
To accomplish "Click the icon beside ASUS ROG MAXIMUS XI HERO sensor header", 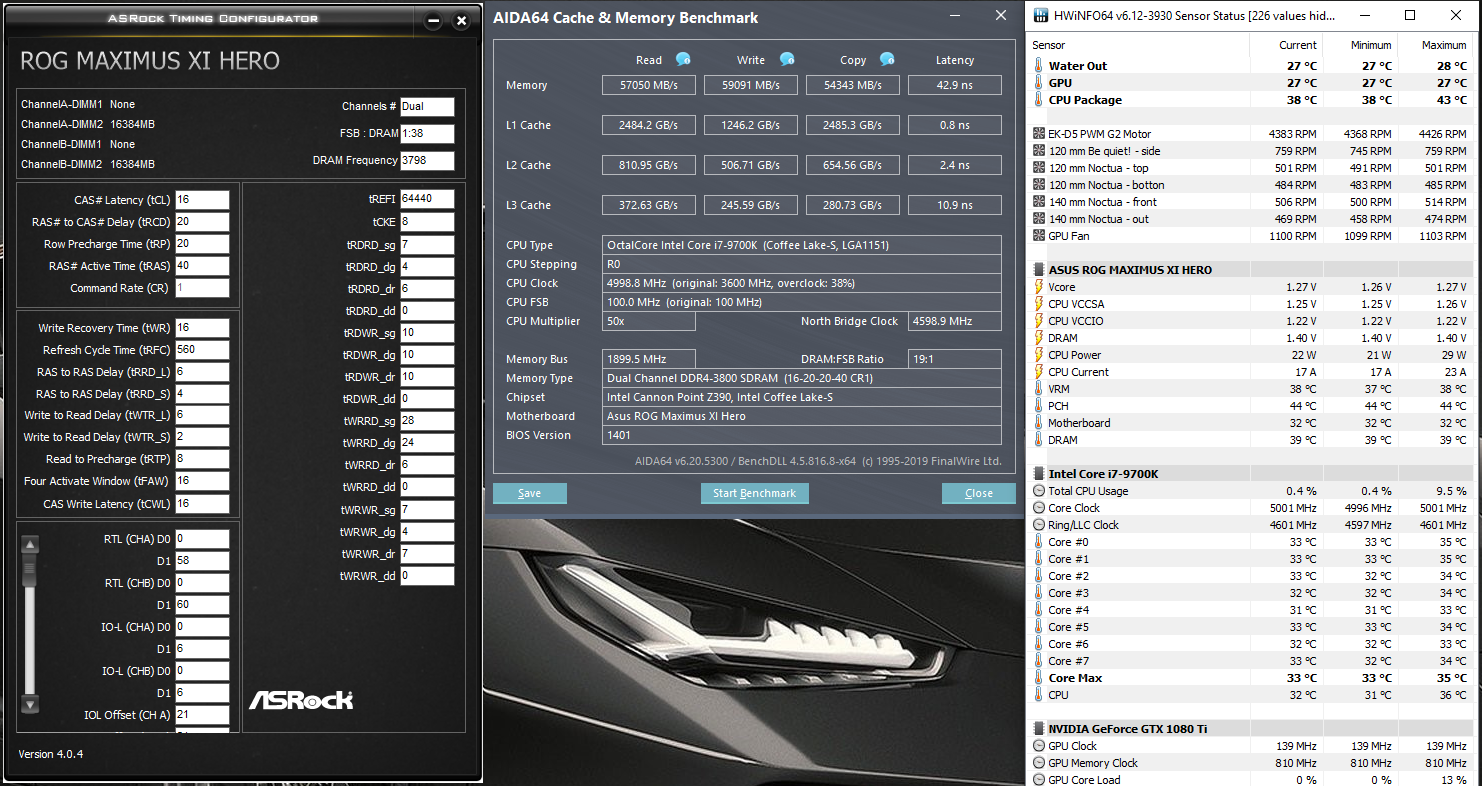I will pos(1039,270).
